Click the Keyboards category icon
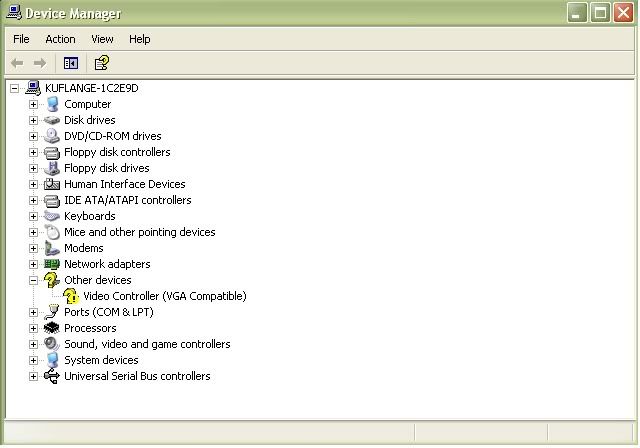 [x=52, y=216]
